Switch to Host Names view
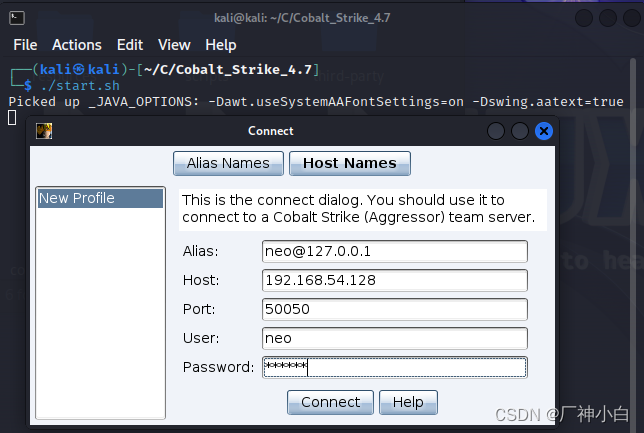This screenshot has width=644, height=433. pos(350,163)
